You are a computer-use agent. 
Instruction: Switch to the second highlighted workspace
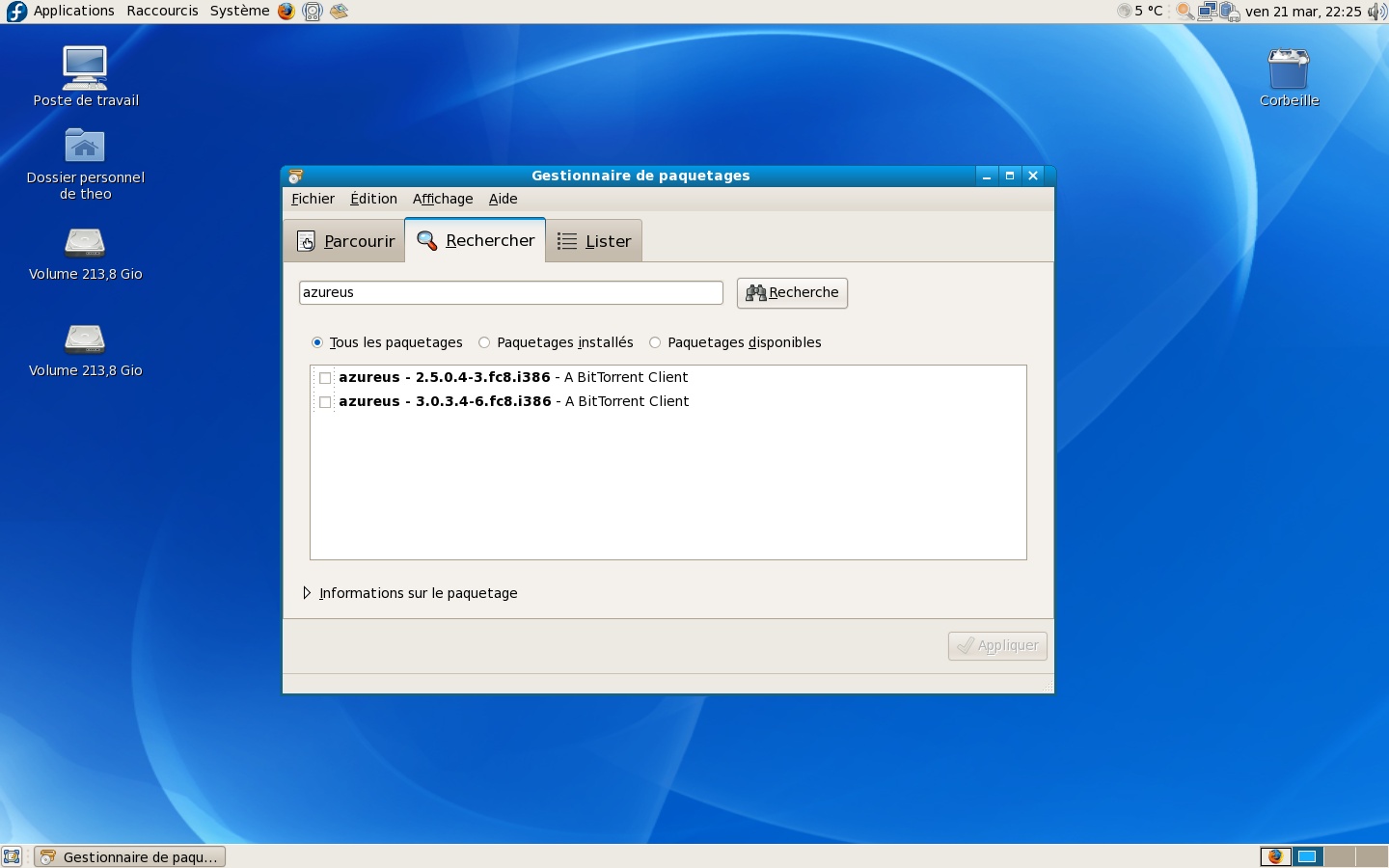tap(1307, 856)
